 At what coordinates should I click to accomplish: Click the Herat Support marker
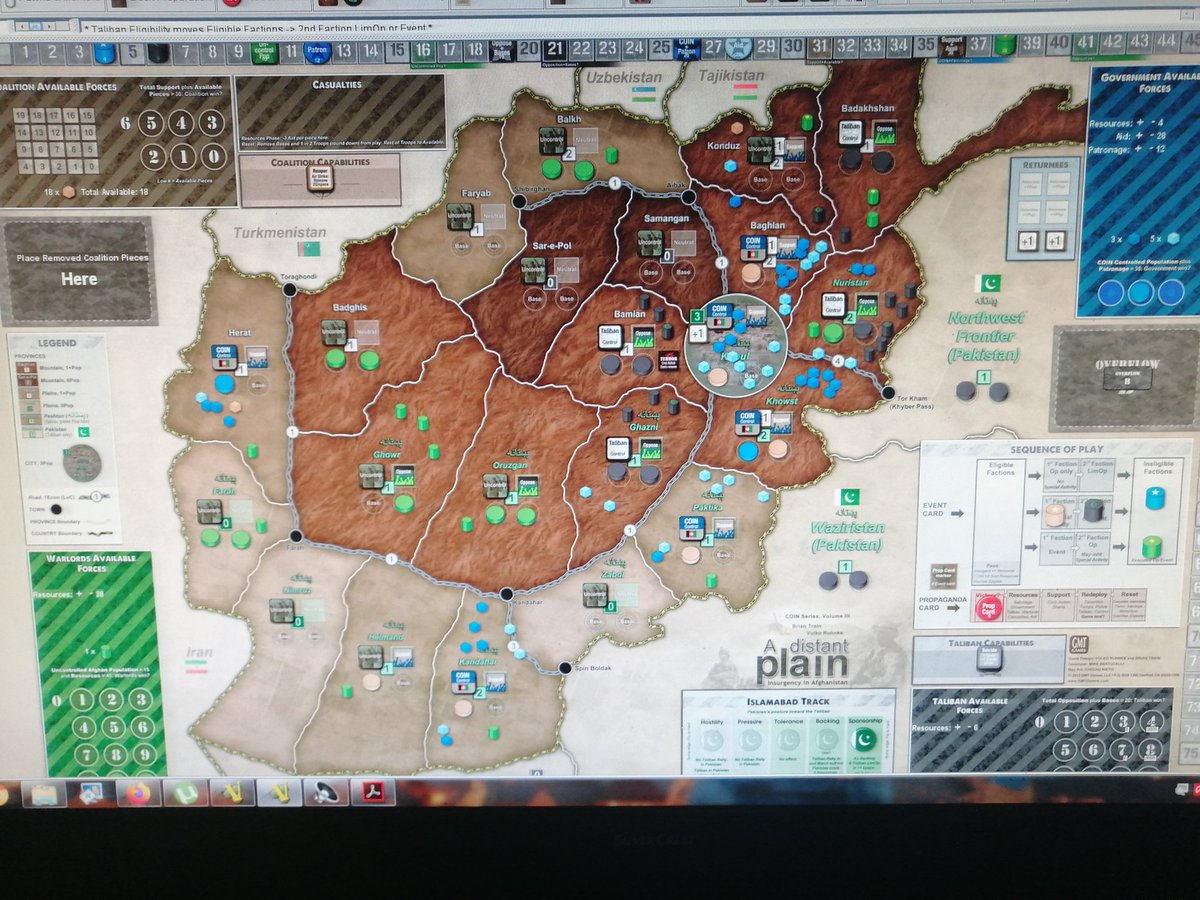click(x=256, y=357)
